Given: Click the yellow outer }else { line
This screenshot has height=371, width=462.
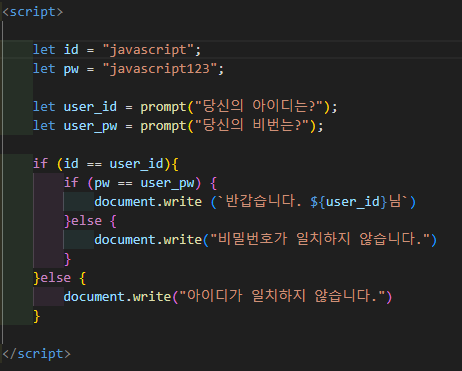Looking at the screenshot, I should (x=59, y=278).
